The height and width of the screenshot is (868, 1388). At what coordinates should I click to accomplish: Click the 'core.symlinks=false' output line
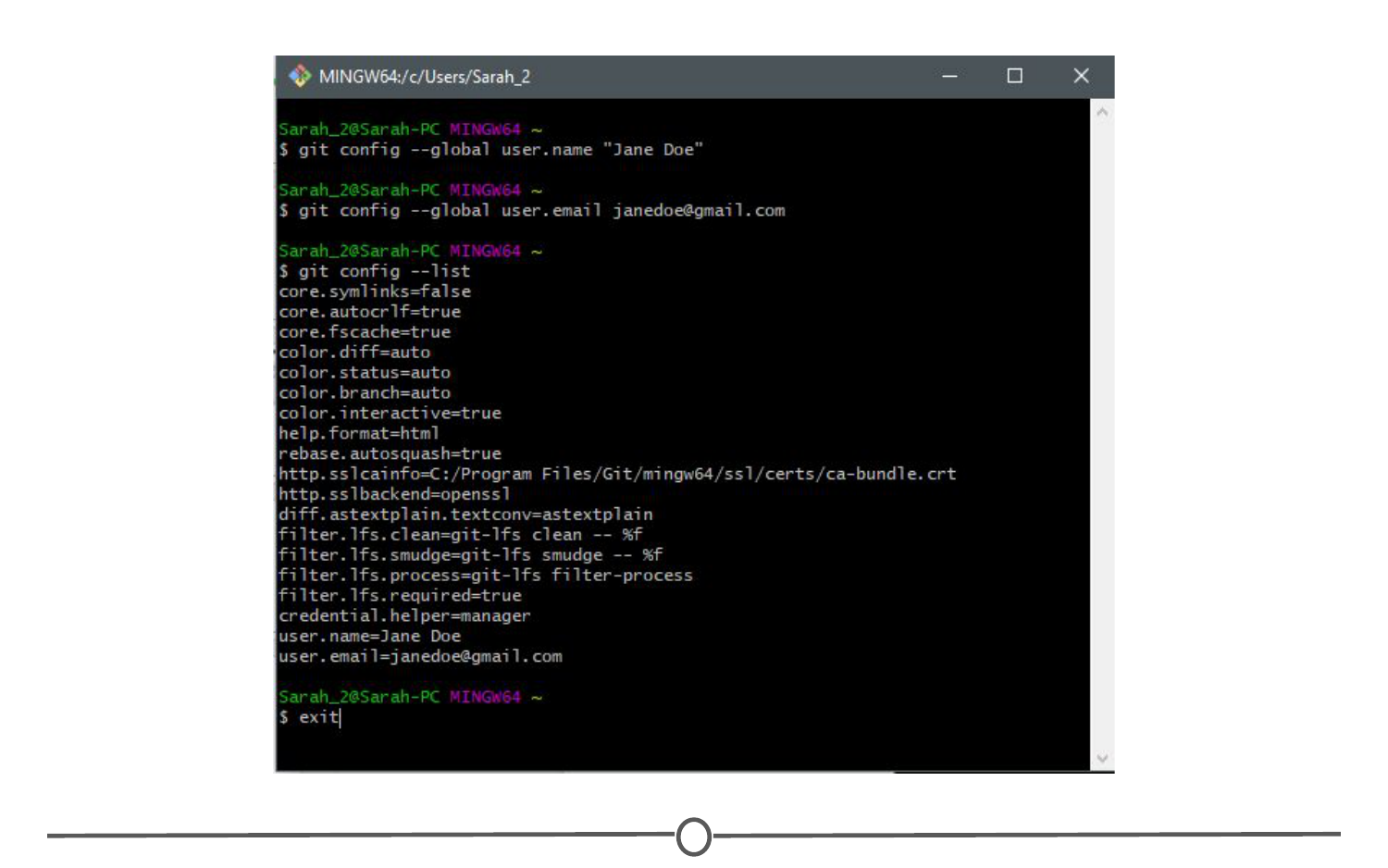pos(375,291)
